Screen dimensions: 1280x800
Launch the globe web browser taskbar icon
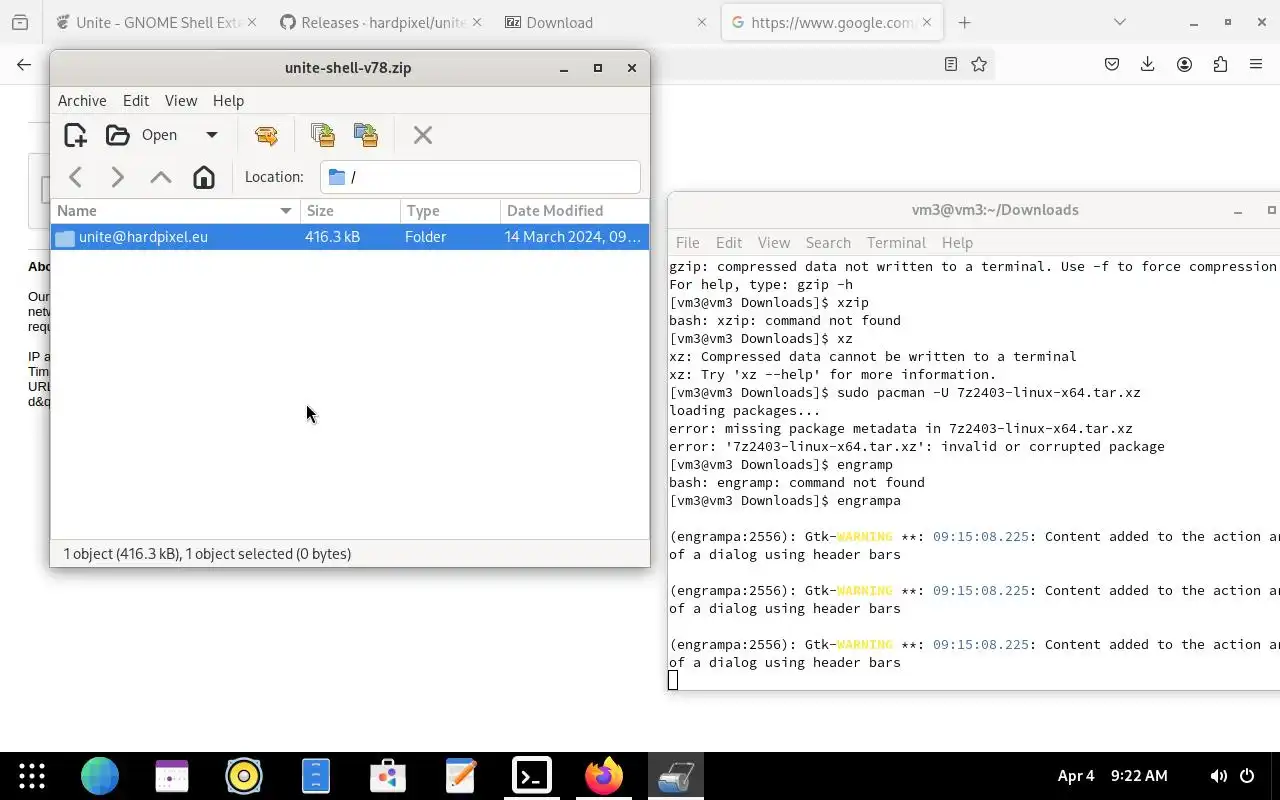click(100, 776)
